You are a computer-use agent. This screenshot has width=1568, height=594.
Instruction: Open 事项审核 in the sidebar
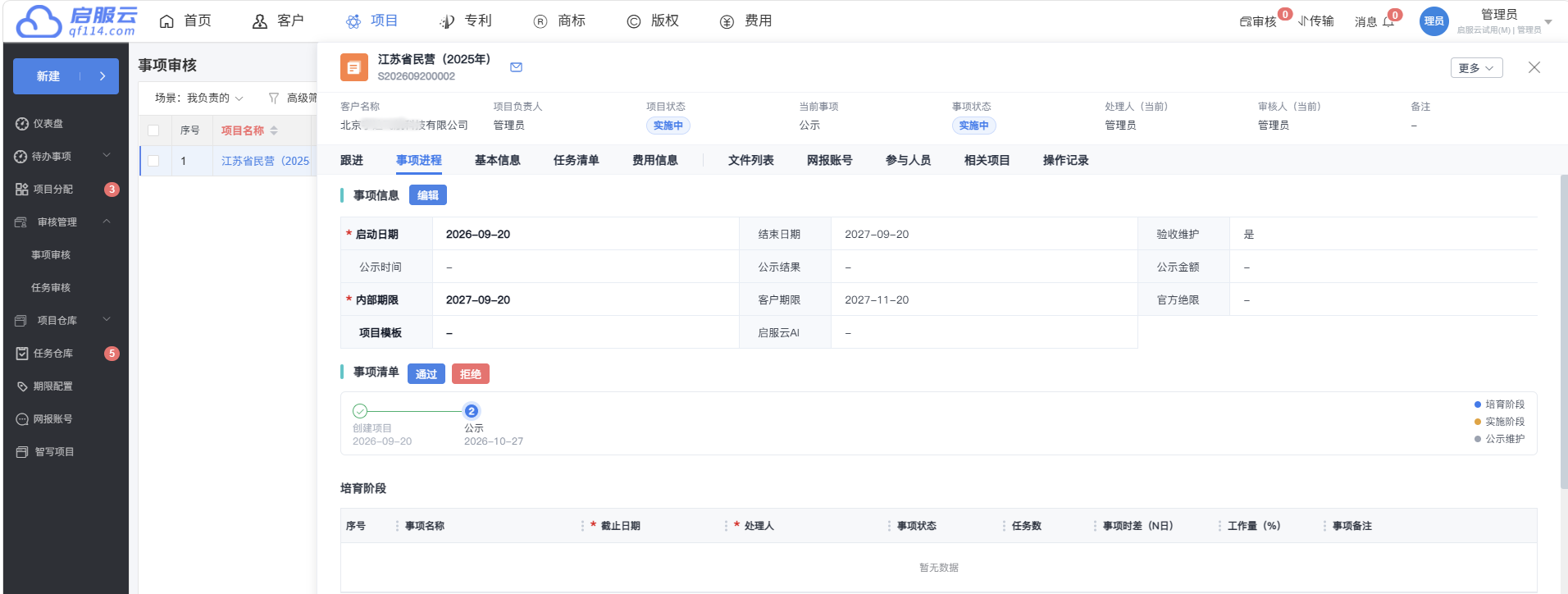coord(51,255)
